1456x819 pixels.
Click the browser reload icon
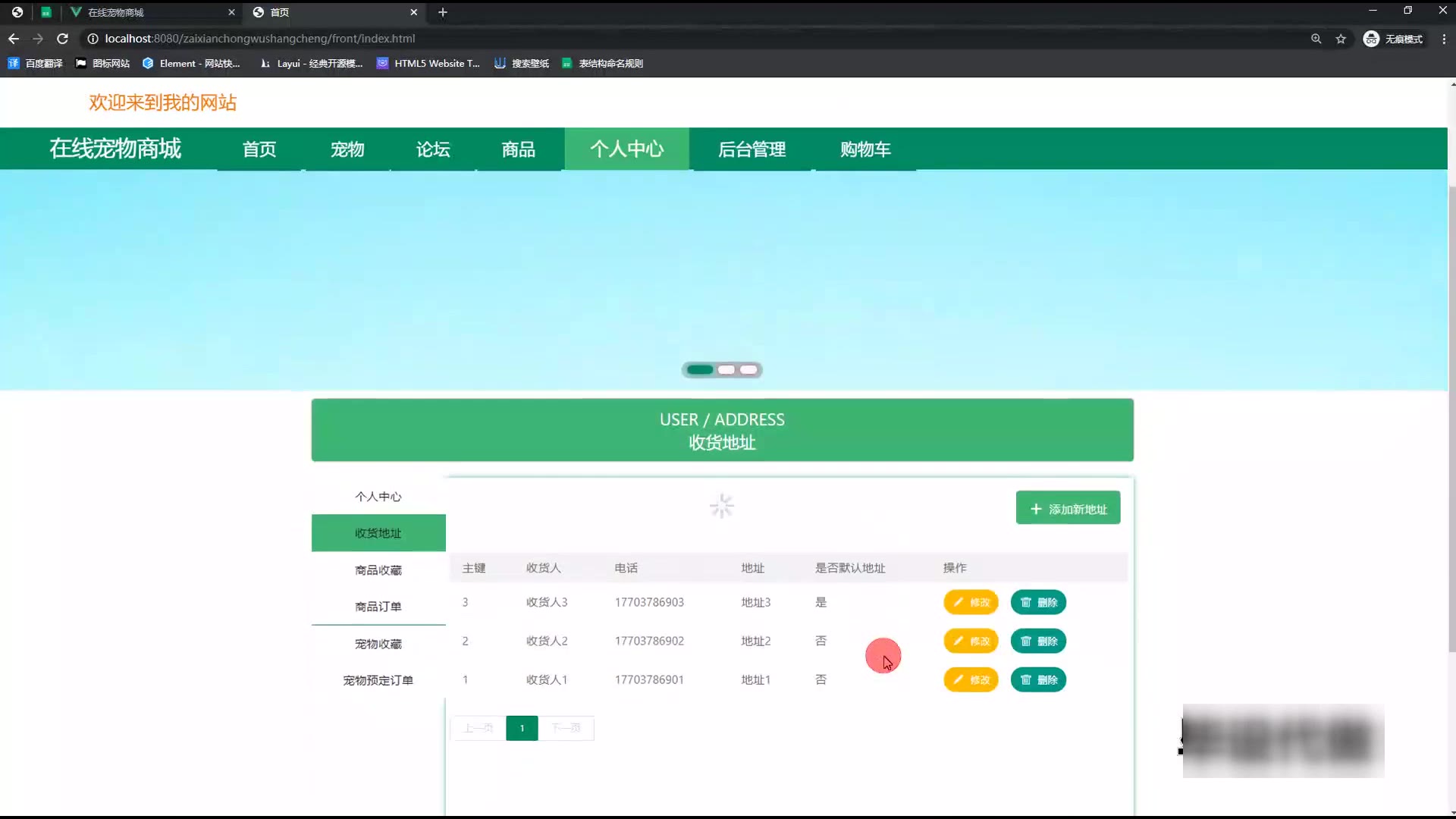pyautogui.click(x=63, y=39)
